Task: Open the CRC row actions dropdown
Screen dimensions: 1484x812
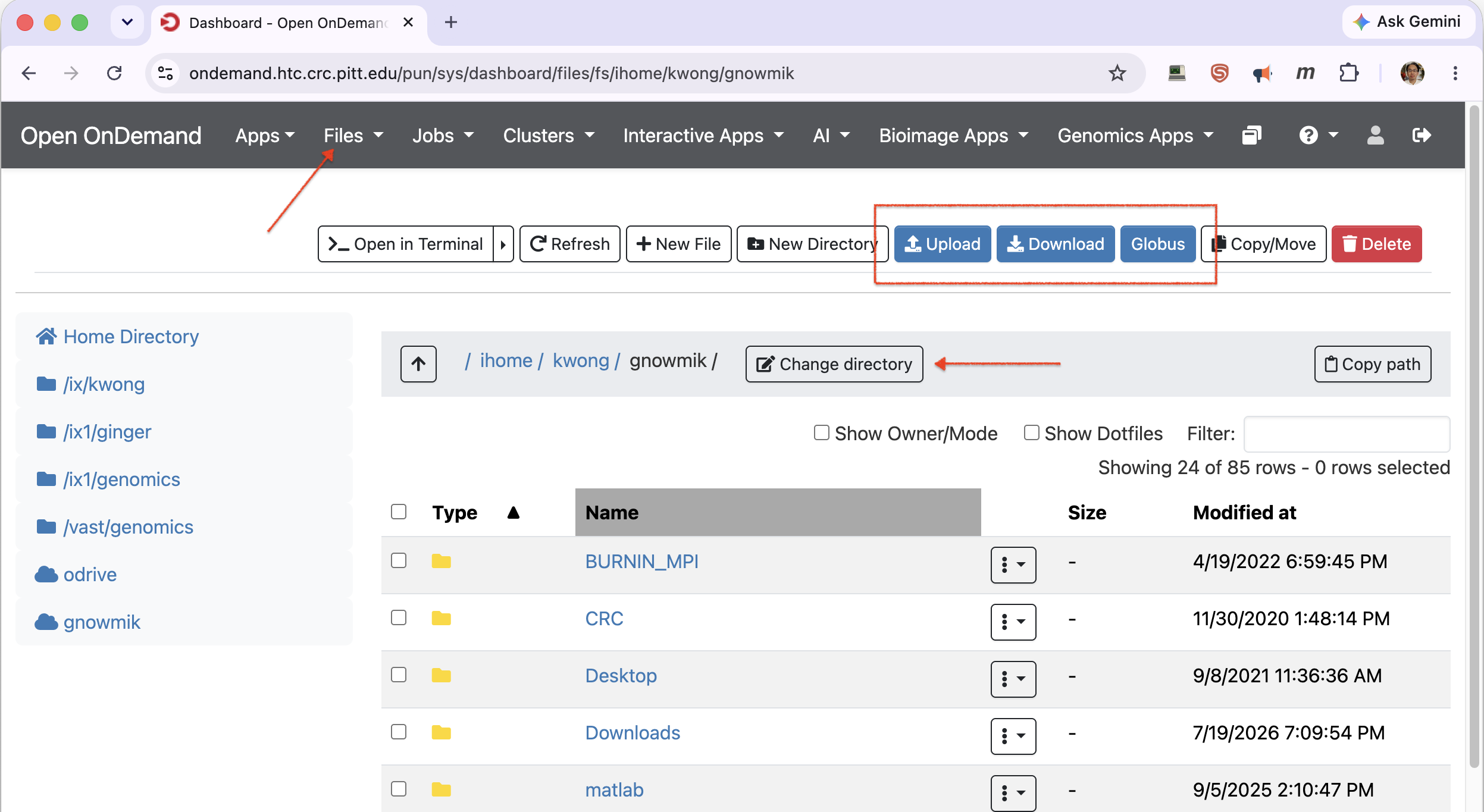Action: [1013, 622]
